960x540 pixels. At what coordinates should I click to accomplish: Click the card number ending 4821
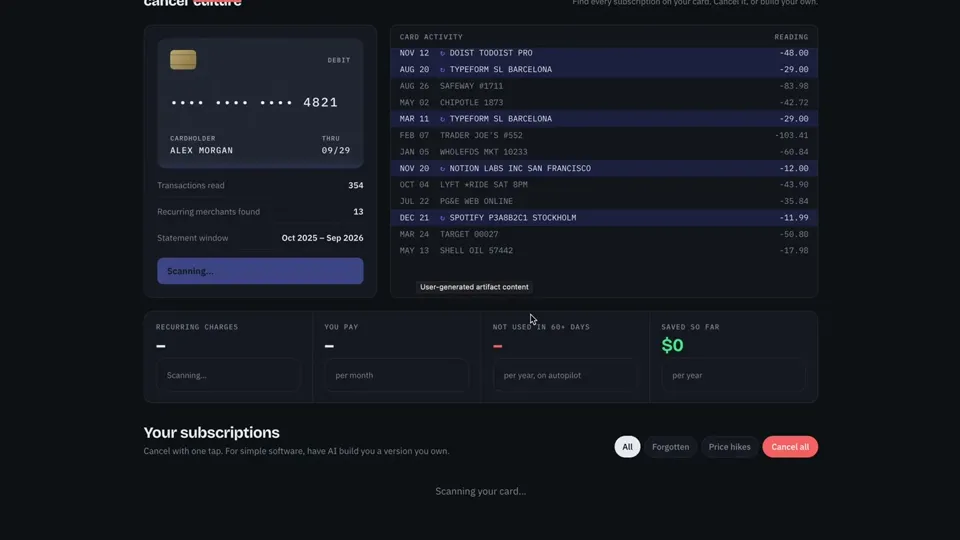tap(254, 102)
